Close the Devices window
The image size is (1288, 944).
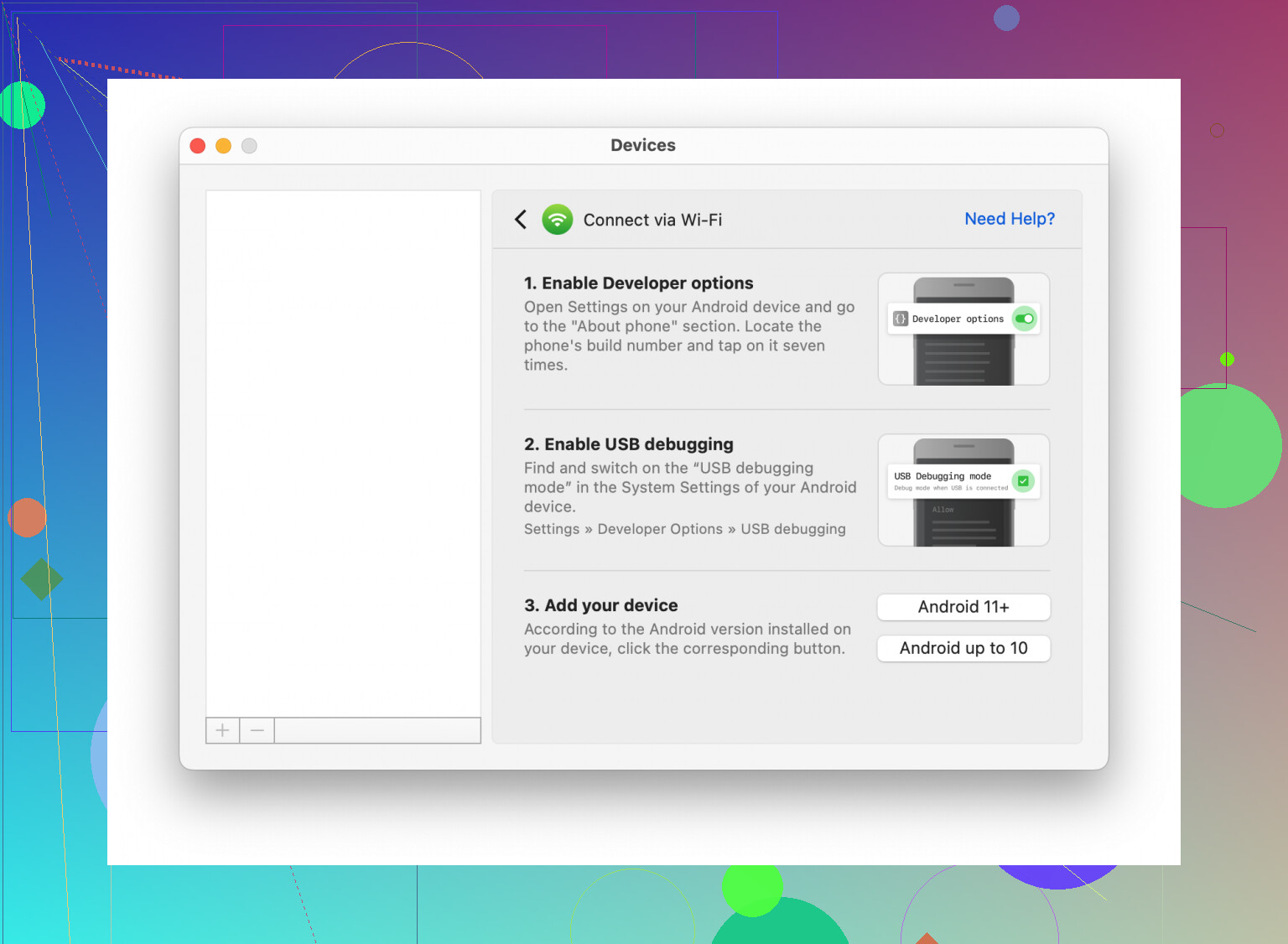pyautogui.click(x=198, y=146)
